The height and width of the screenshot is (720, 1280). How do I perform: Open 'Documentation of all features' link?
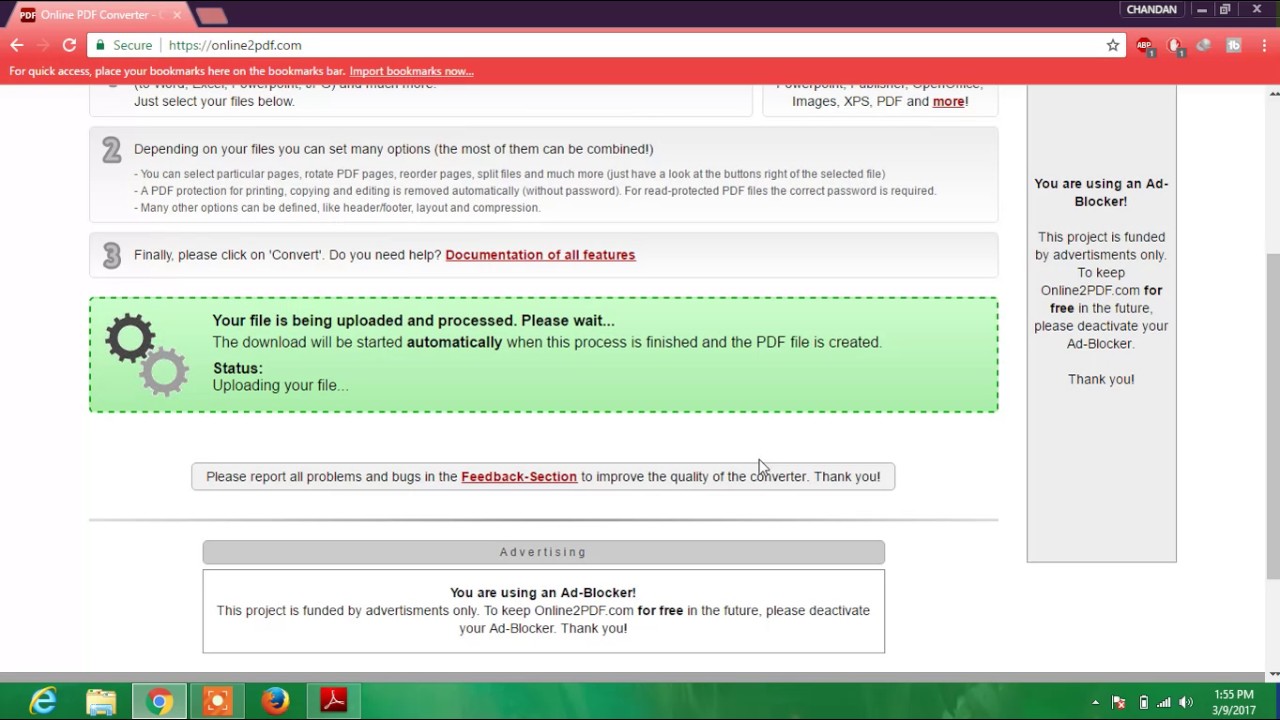(x=540, y=255)
